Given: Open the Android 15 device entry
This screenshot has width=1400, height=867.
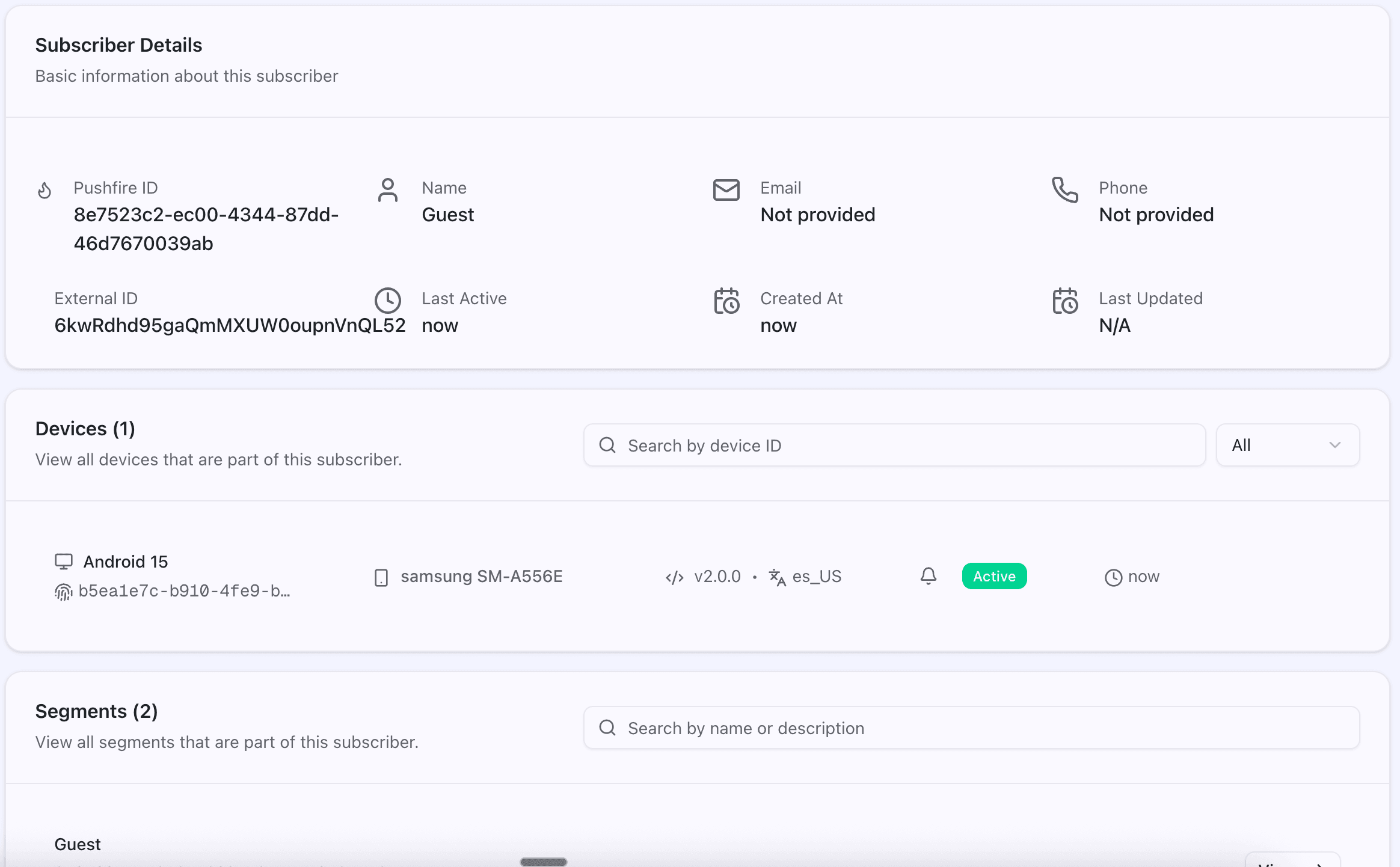Looking at the screenshot, I should coord(126,562).
